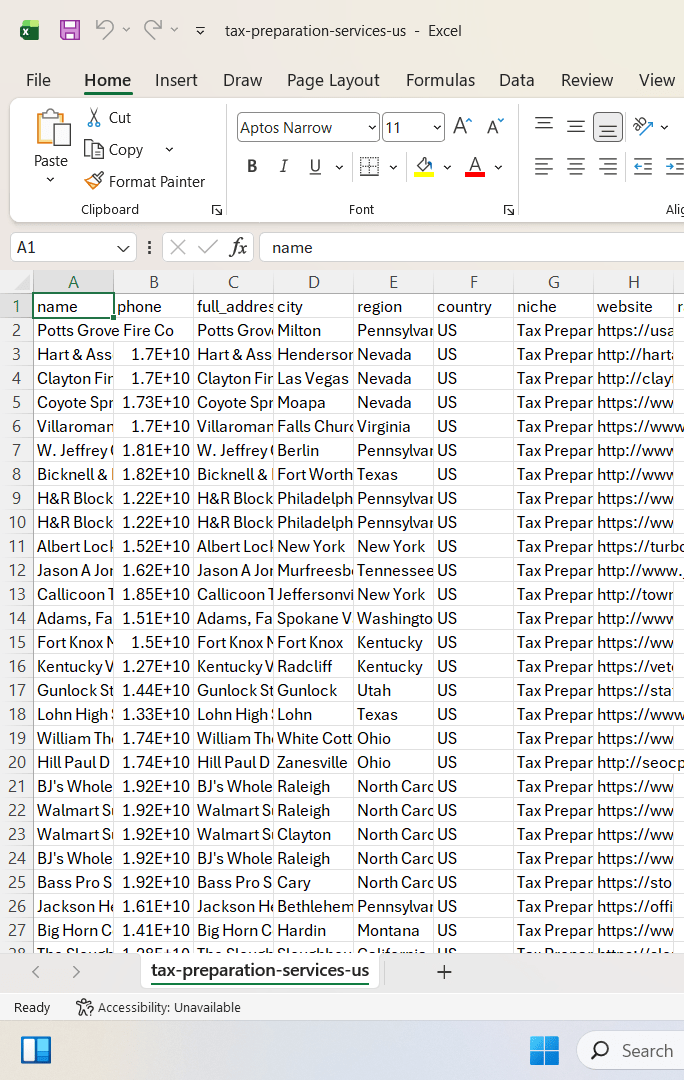The height and width of the screenshot is (1080, 684).
Task: Open the File menu tab
Action: point(39,80)
